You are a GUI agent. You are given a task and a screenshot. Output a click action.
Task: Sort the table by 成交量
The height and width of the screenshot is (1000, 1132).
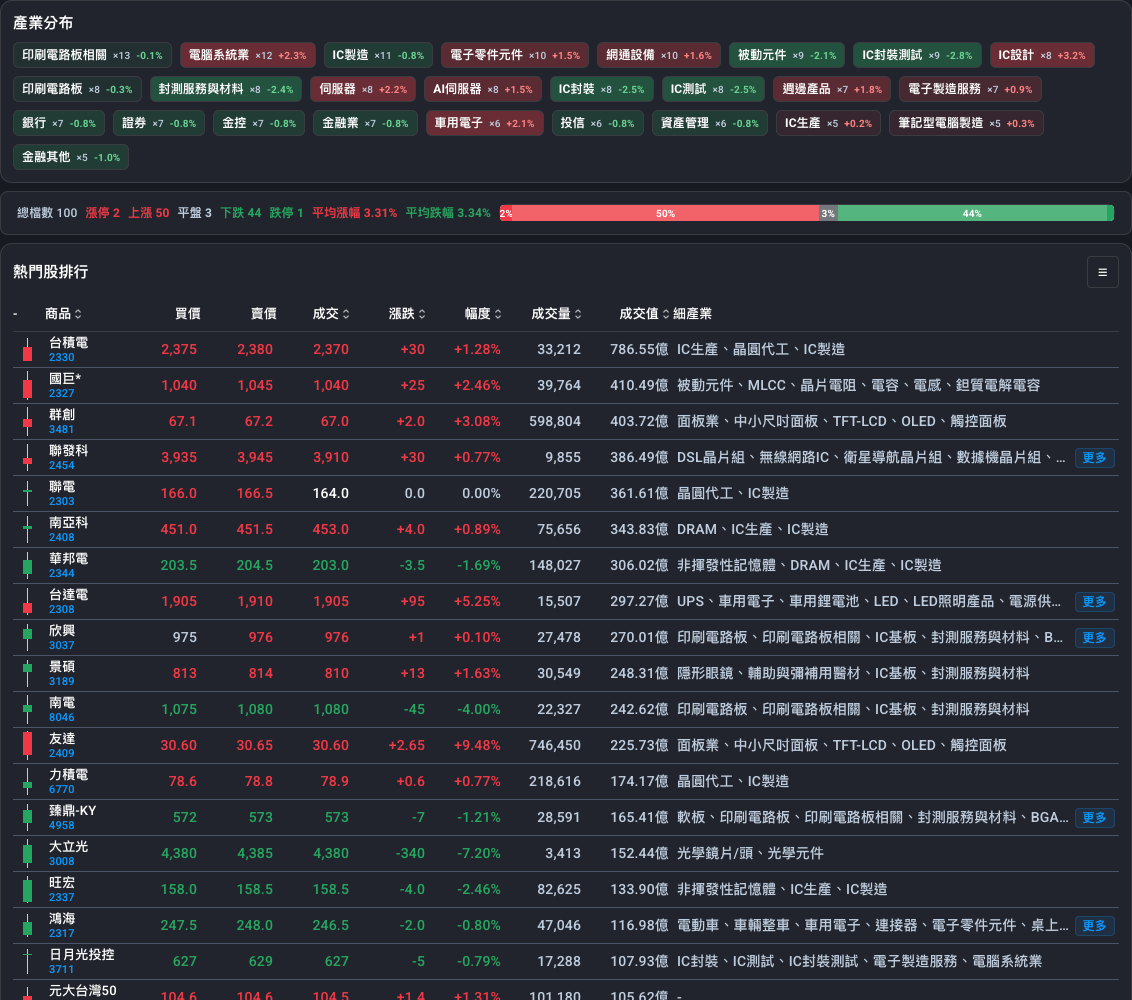tap(557, 313)
